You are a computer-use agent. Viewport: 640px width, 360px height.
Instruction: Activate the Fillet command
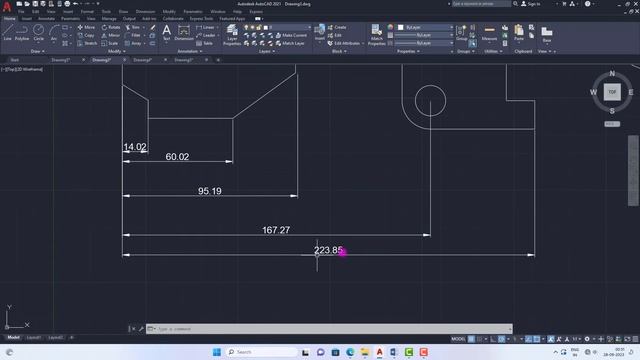coord(133,36)
